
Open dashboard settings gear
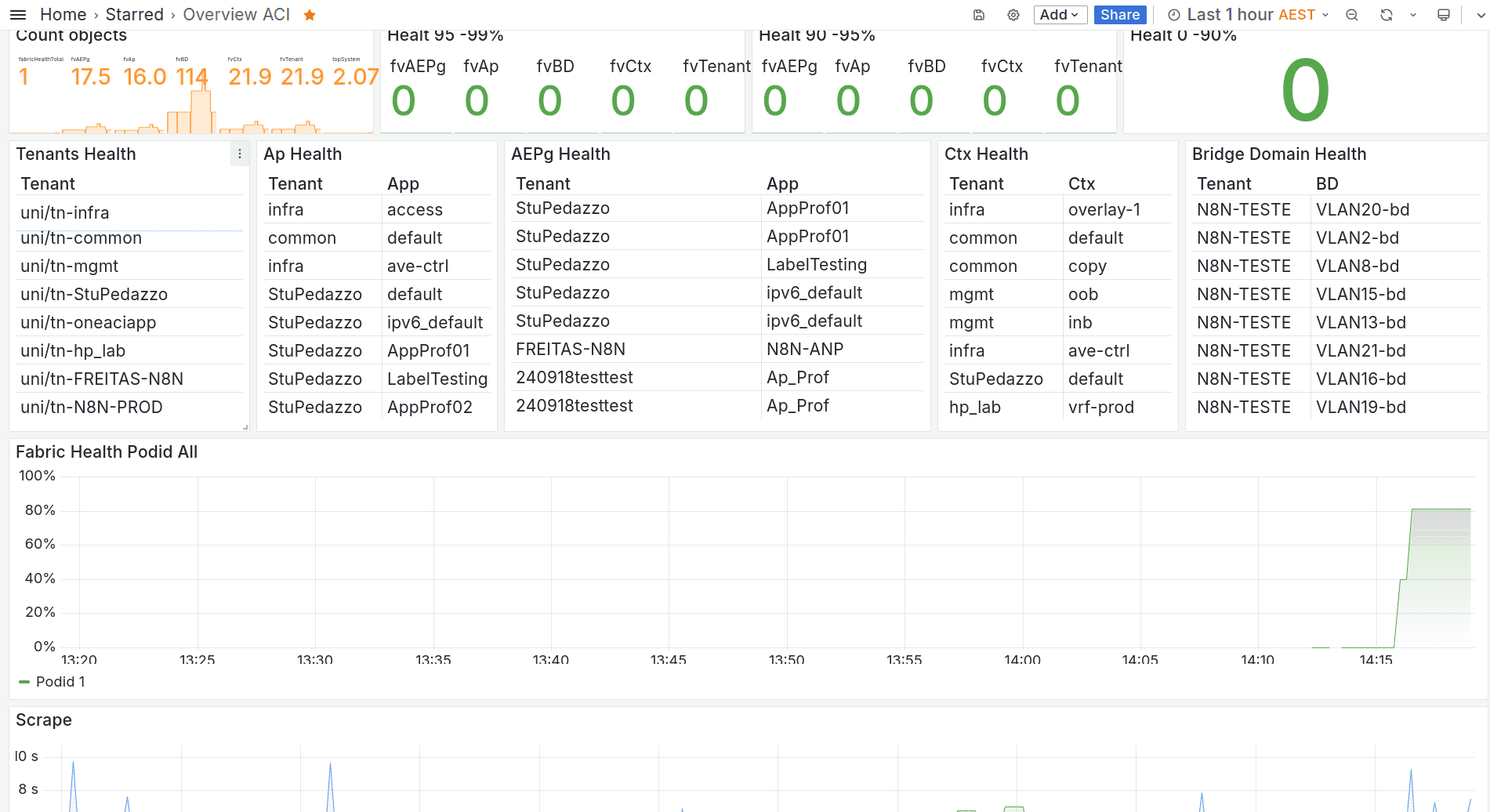click(x=1013, y=15)
